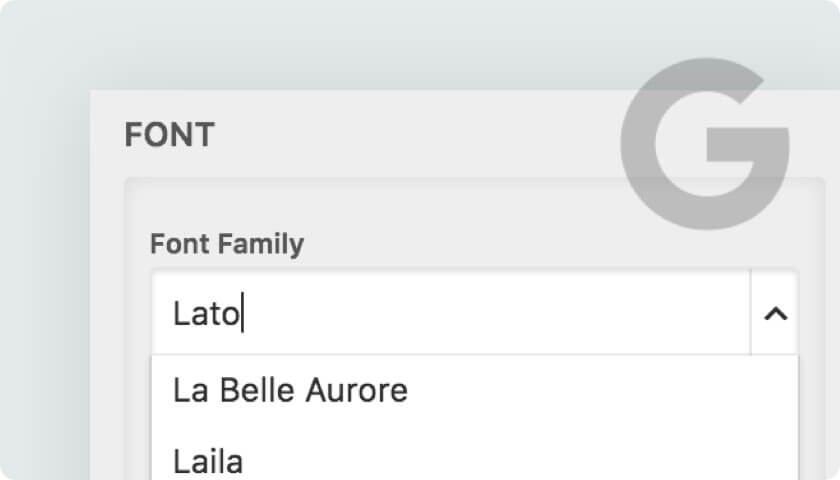
Task: Click the Font Family label
Action: tap(227, 244)
